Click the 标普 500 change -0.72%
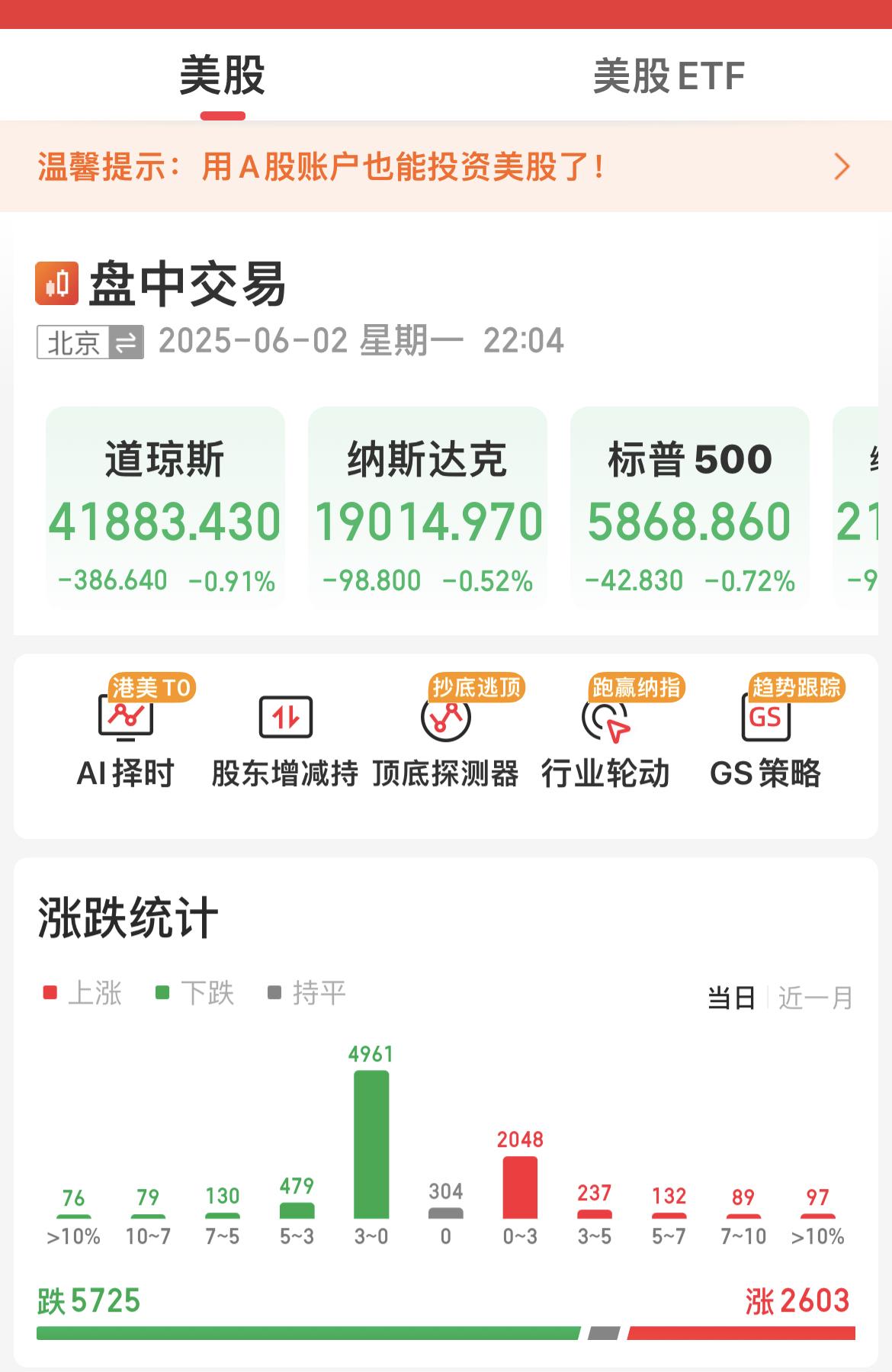 [750, 581]
